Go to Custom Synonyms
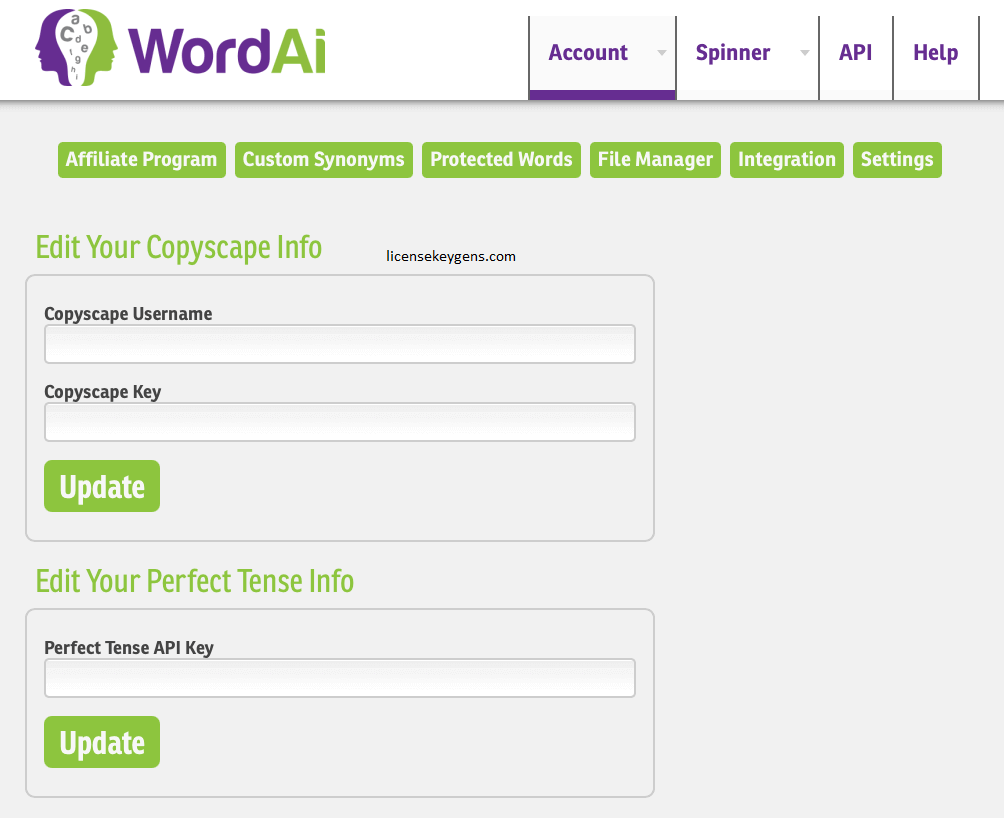 [323, 159]
